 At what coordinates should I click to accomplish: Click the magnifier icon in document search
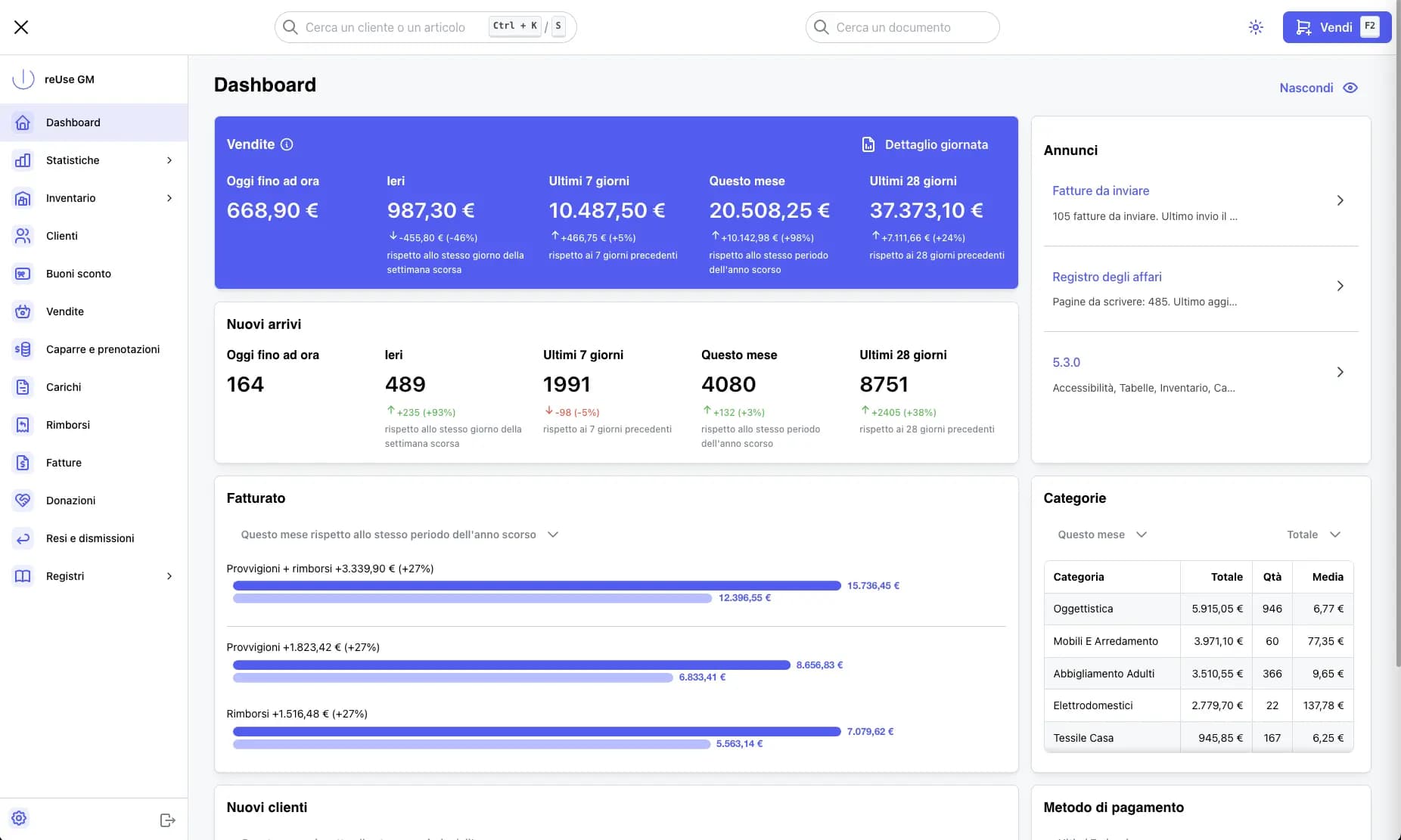click(x=821, y=27)
